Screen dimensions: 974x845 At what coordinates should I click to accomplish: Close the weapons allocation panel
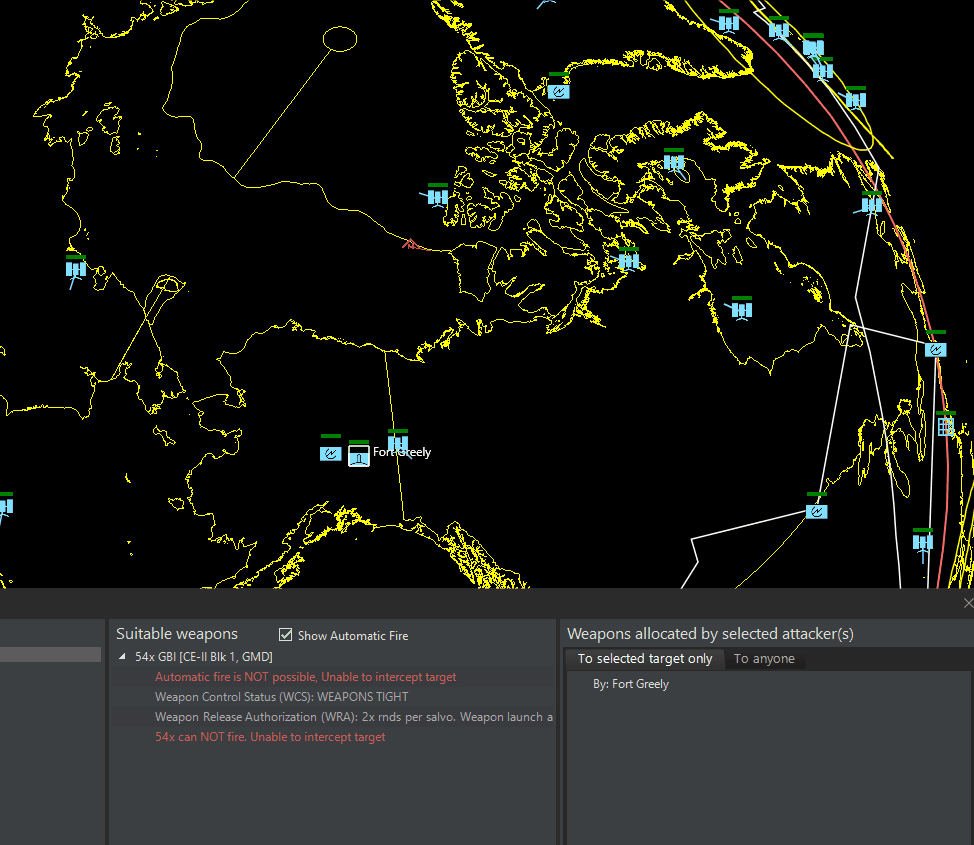(968, 603)
